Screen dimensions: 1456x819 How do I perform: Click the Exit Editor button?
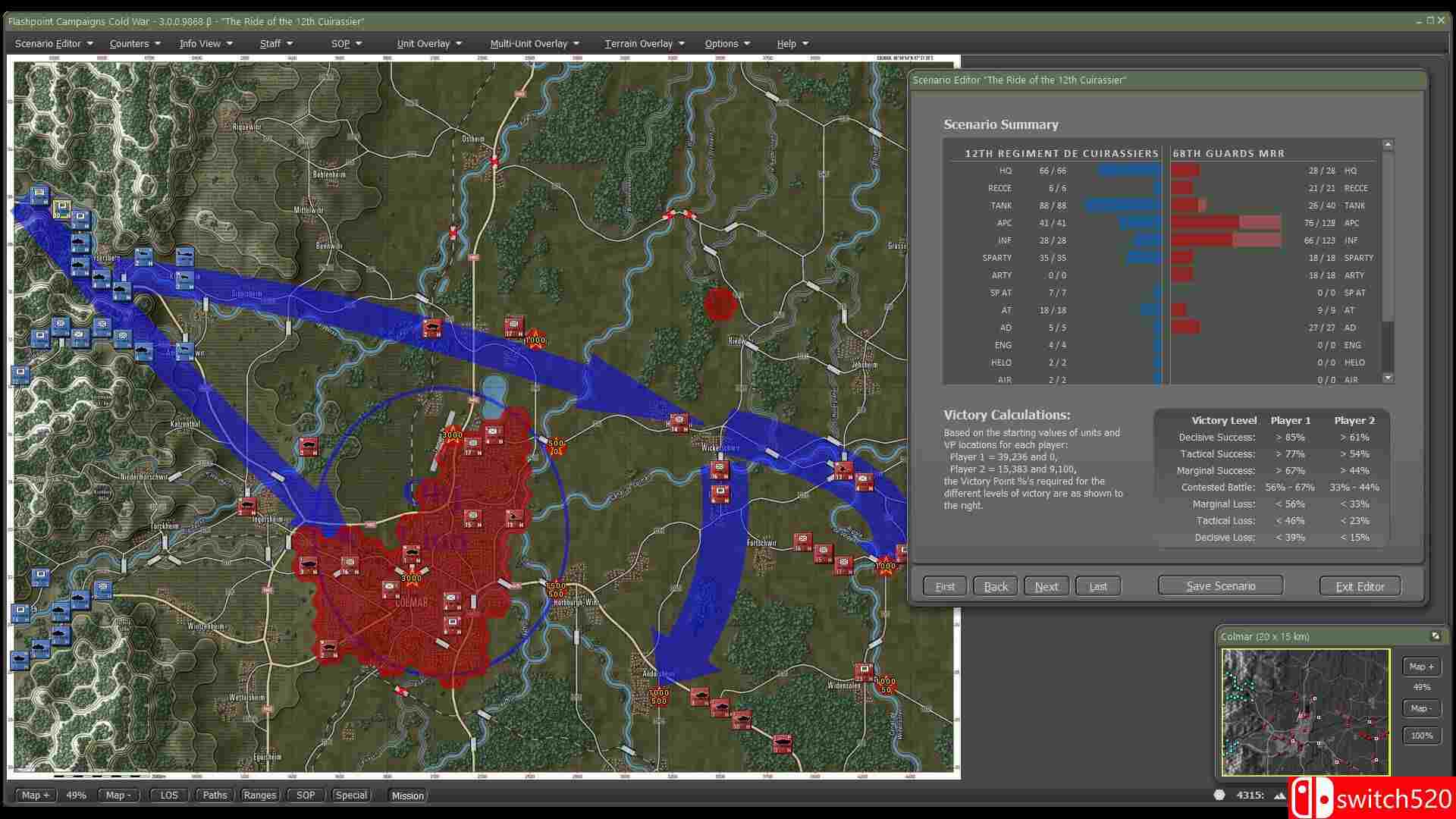[1359, 585]
